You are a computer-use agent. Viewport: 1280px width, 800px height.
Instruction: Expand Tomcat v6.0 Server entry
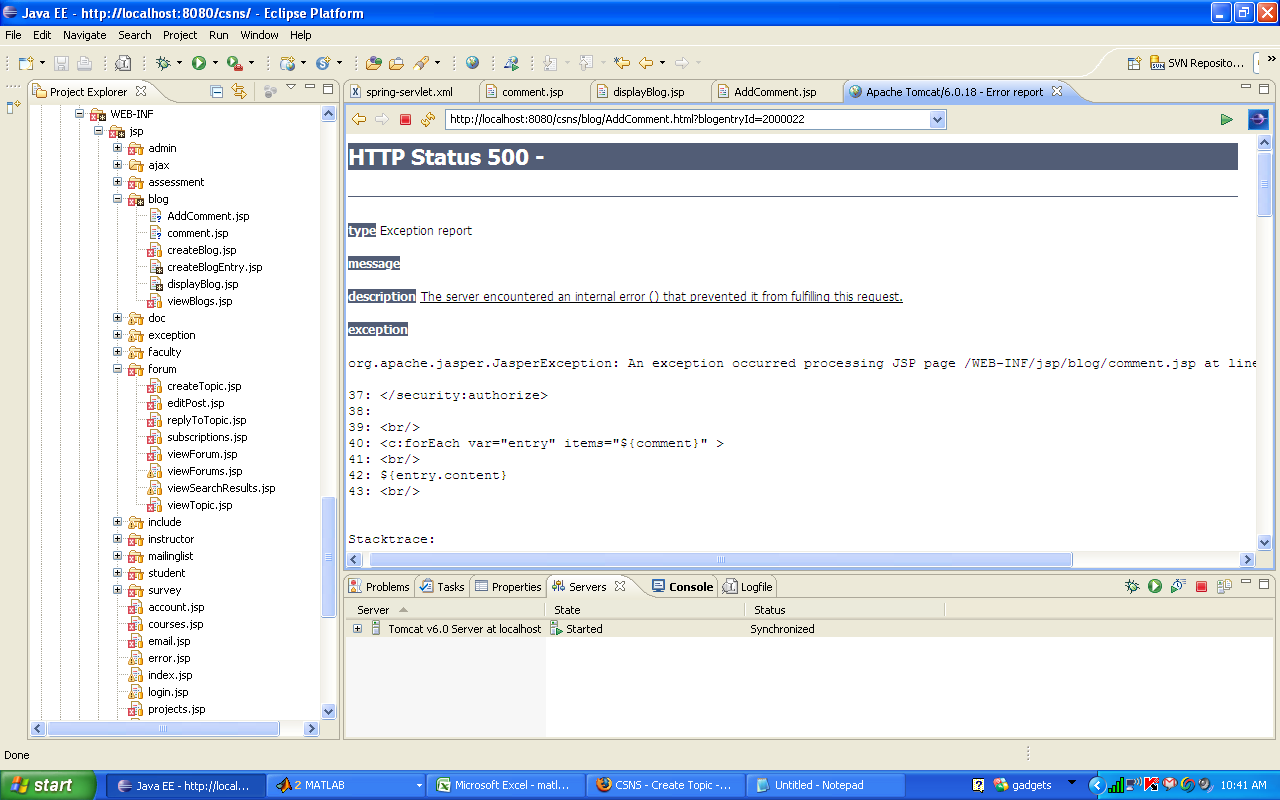pos(357,629)
